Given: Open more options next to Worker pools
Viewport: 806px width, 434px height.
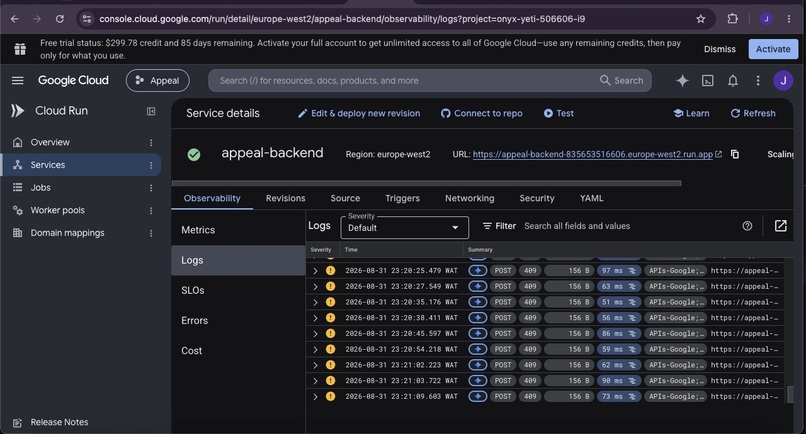Looking at the screenshot, I should 151,210.
